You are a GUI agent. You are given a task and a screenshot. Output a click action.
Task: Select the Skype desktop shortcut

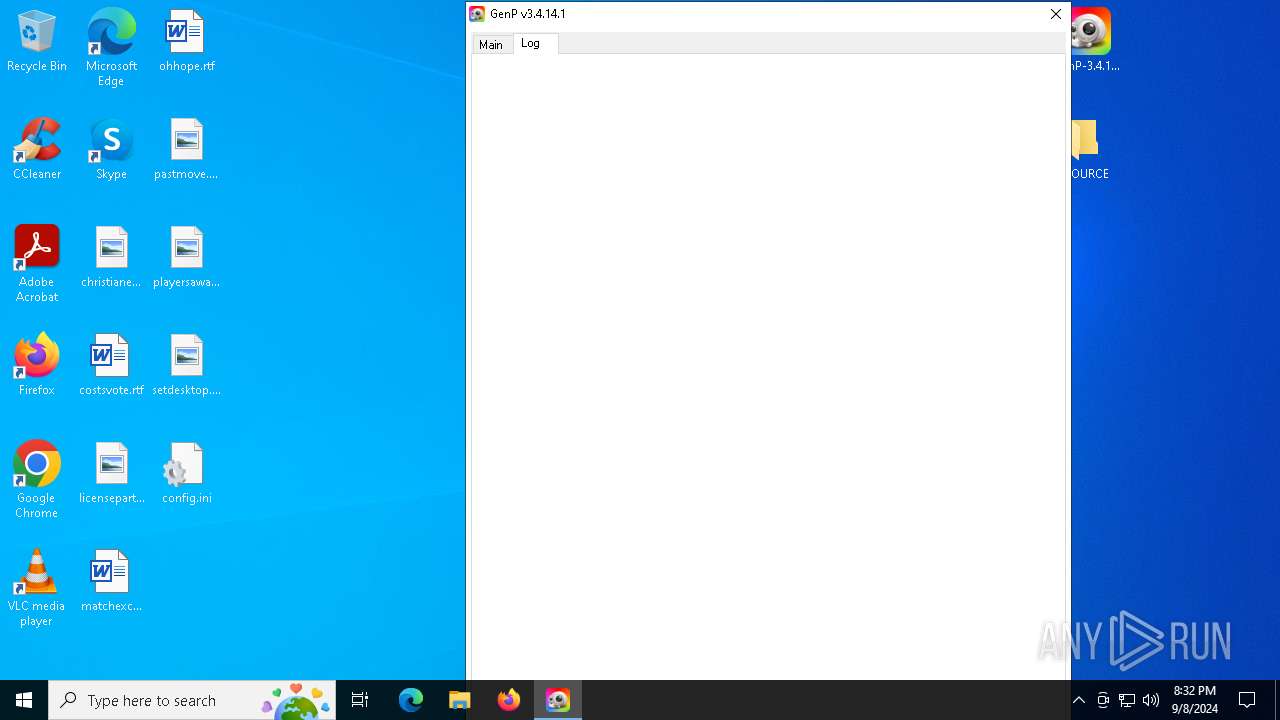(111, 149)
